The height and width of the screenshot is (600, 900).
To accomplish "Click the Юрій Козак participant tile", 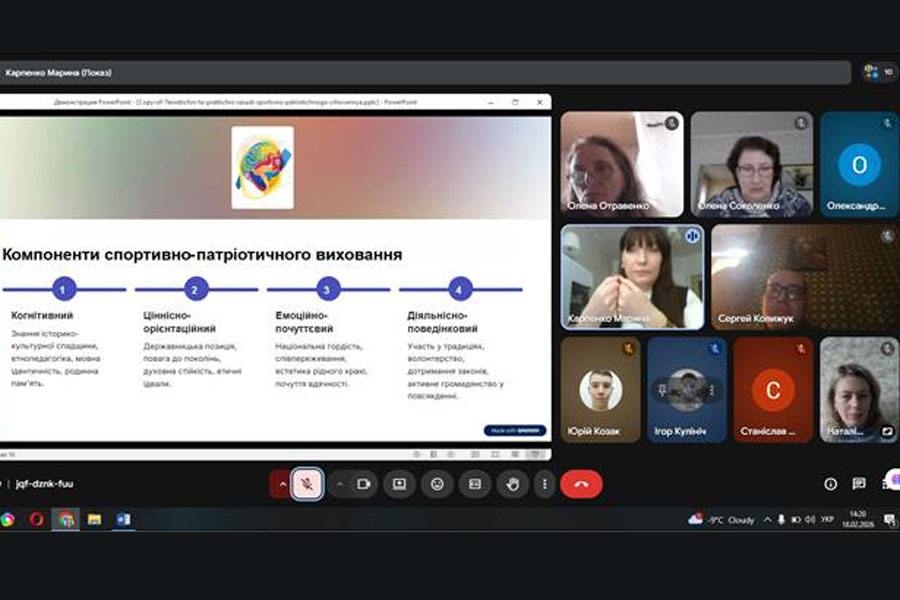I will pyautogui.click(x=600, y=390).
